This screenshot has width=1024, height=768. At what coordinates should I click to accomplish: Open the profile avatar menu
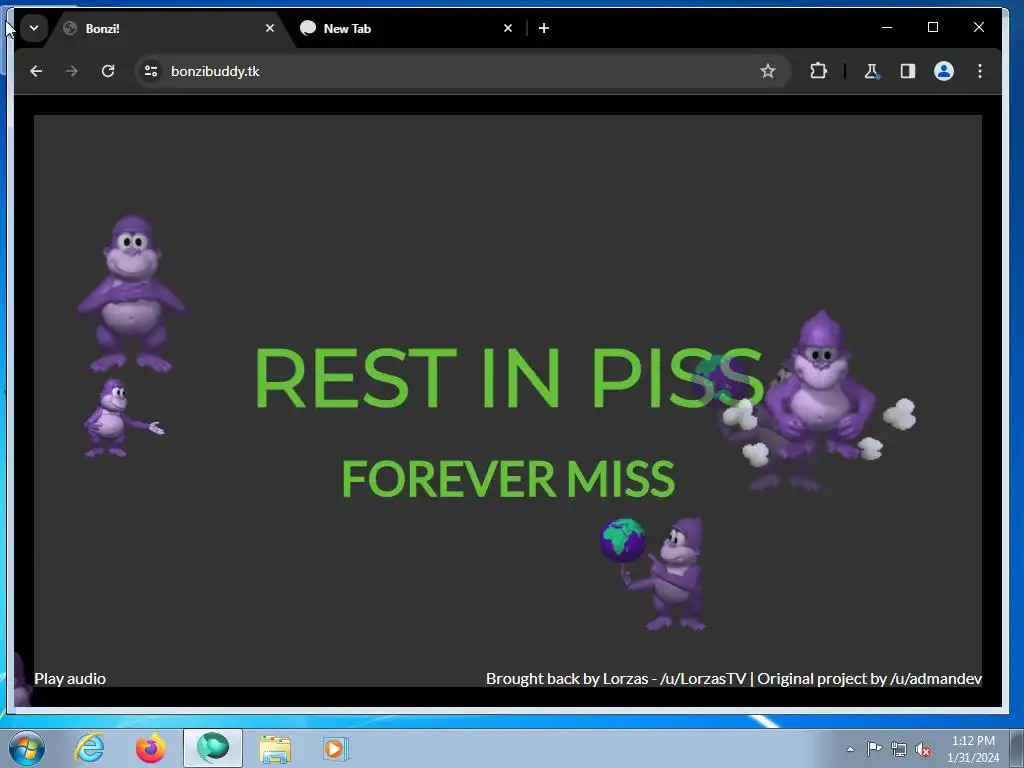(x=944, y=71)
